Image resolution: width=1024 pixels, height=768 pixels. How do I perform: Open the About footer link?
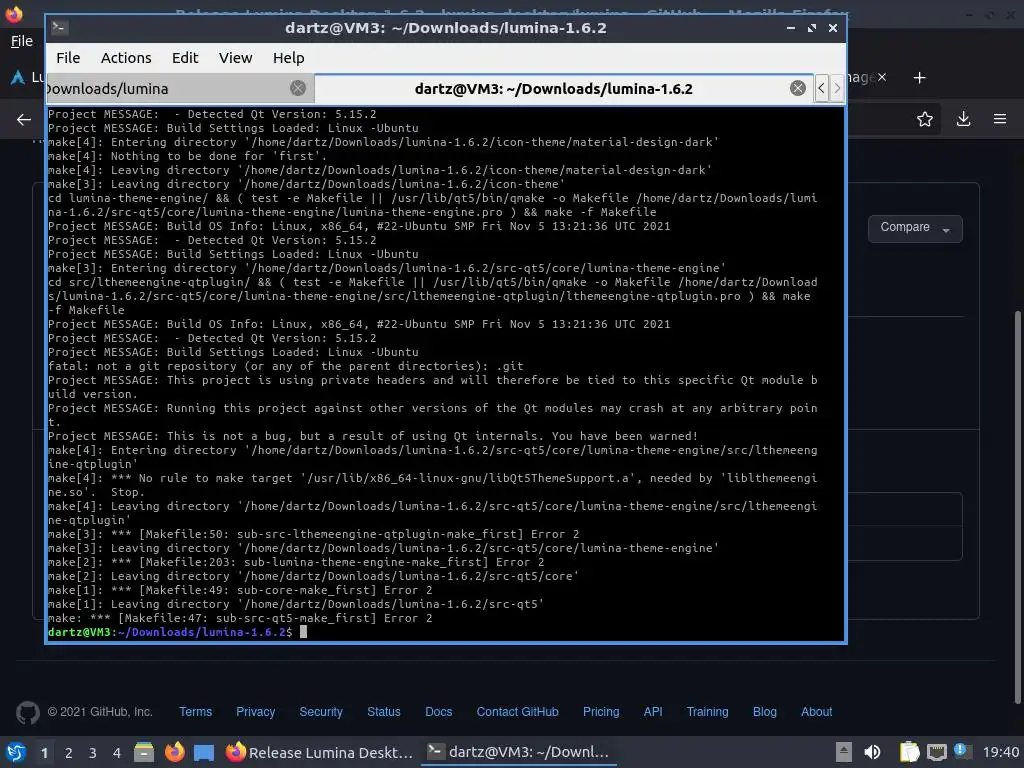tap(816, 712)
